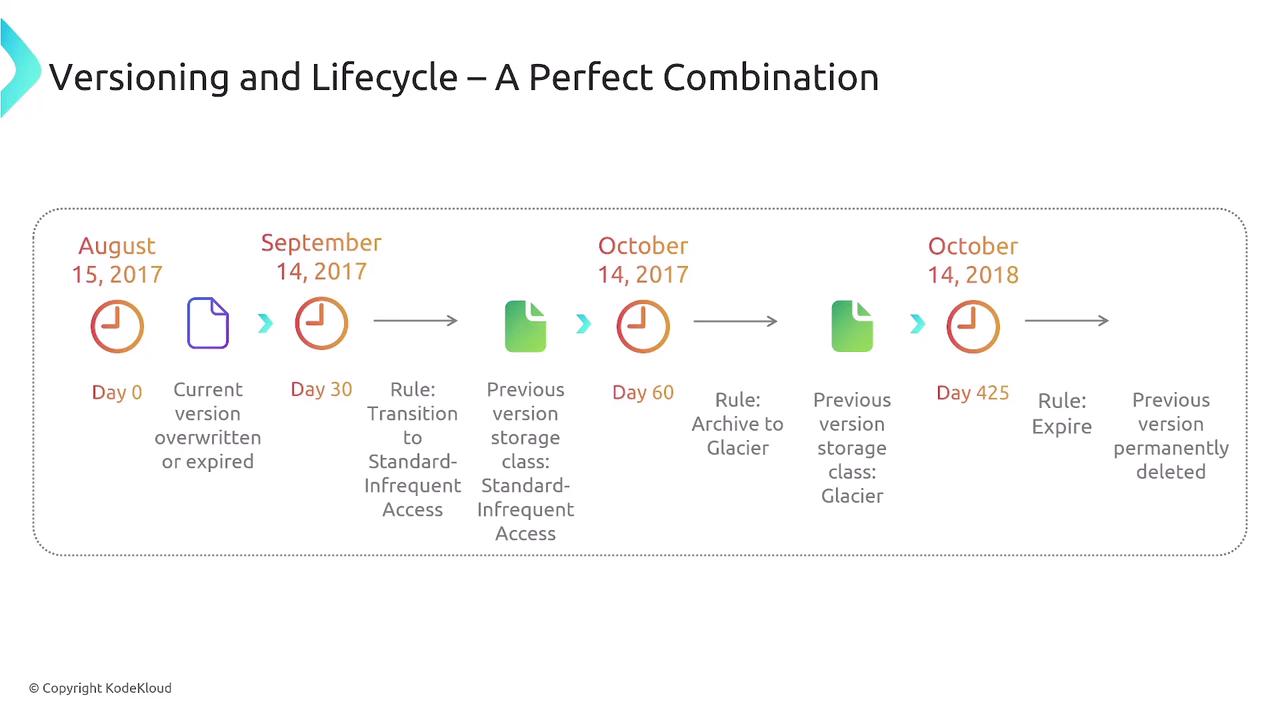Click the arrow after the Day 30 clock

click(x=415, y=320)
